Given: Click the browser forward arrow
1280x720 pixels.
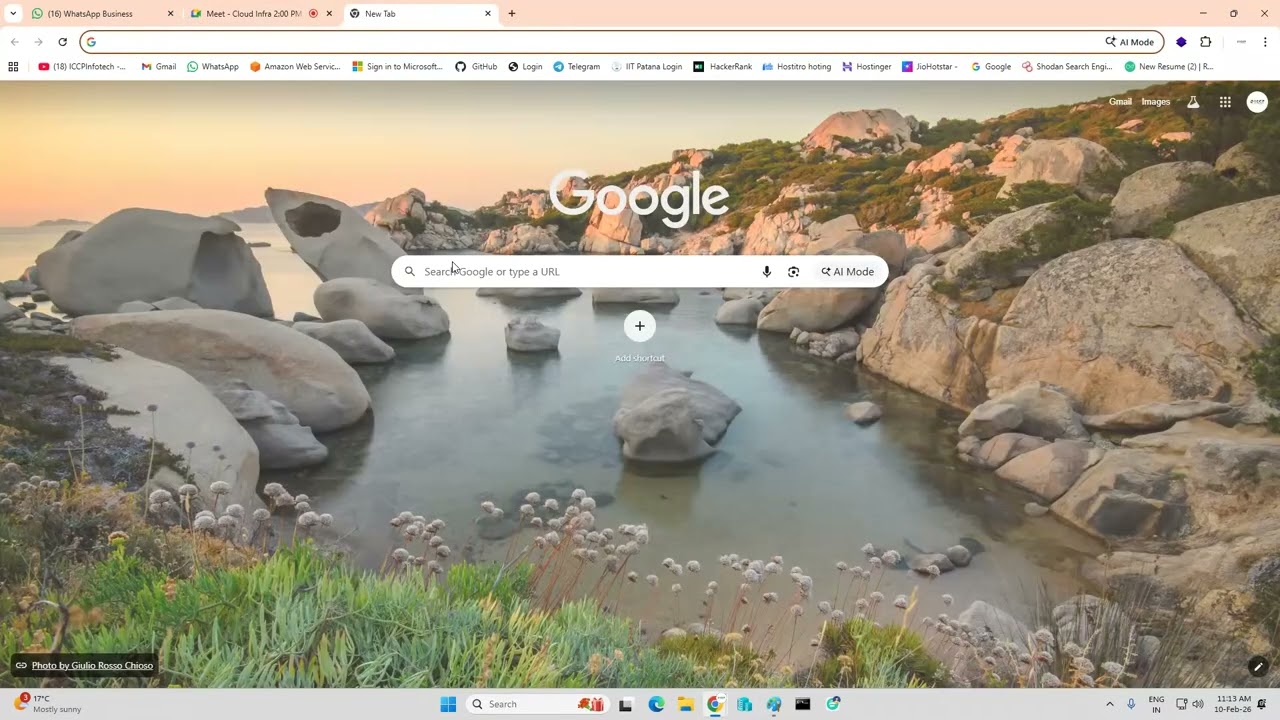Looking at the screenshot, I should pos(38,42).
